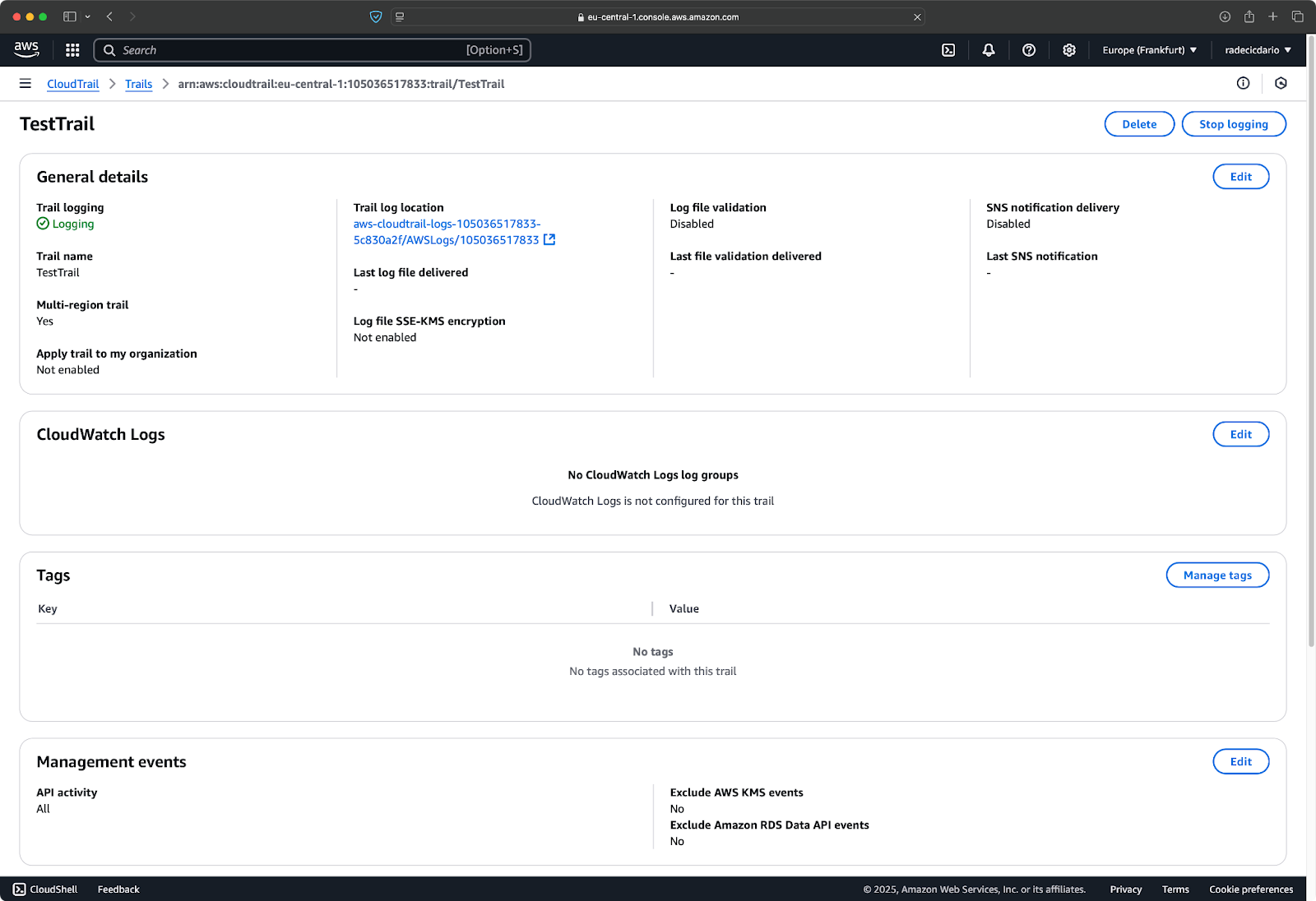1316x901 pixels.
Task: Expand the browser sidebar chevron dropdown
Action: click(87, 16)
